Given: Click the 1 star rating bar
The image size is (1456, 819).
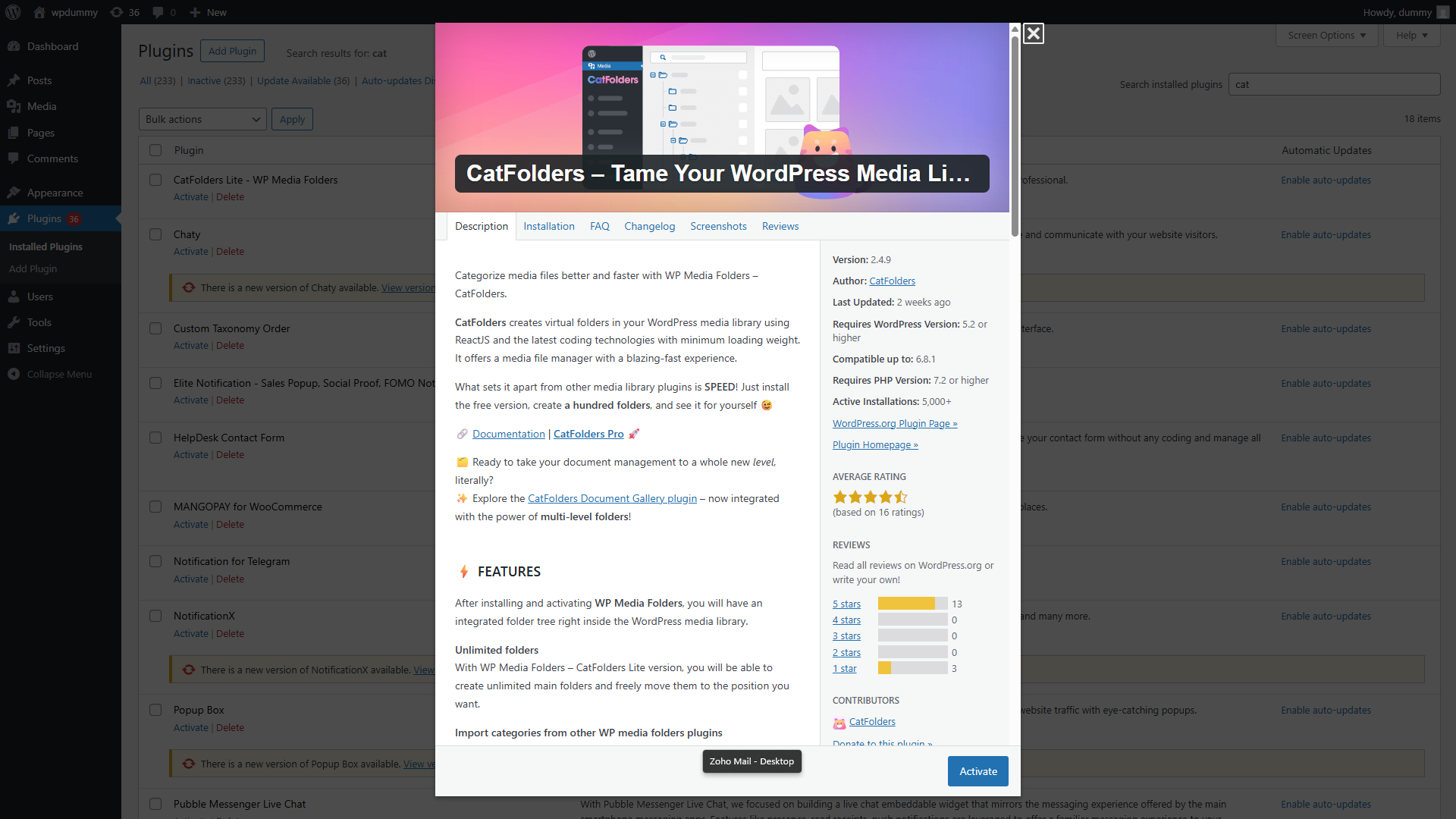Looking at the screenshot, I should click(913, 668).
